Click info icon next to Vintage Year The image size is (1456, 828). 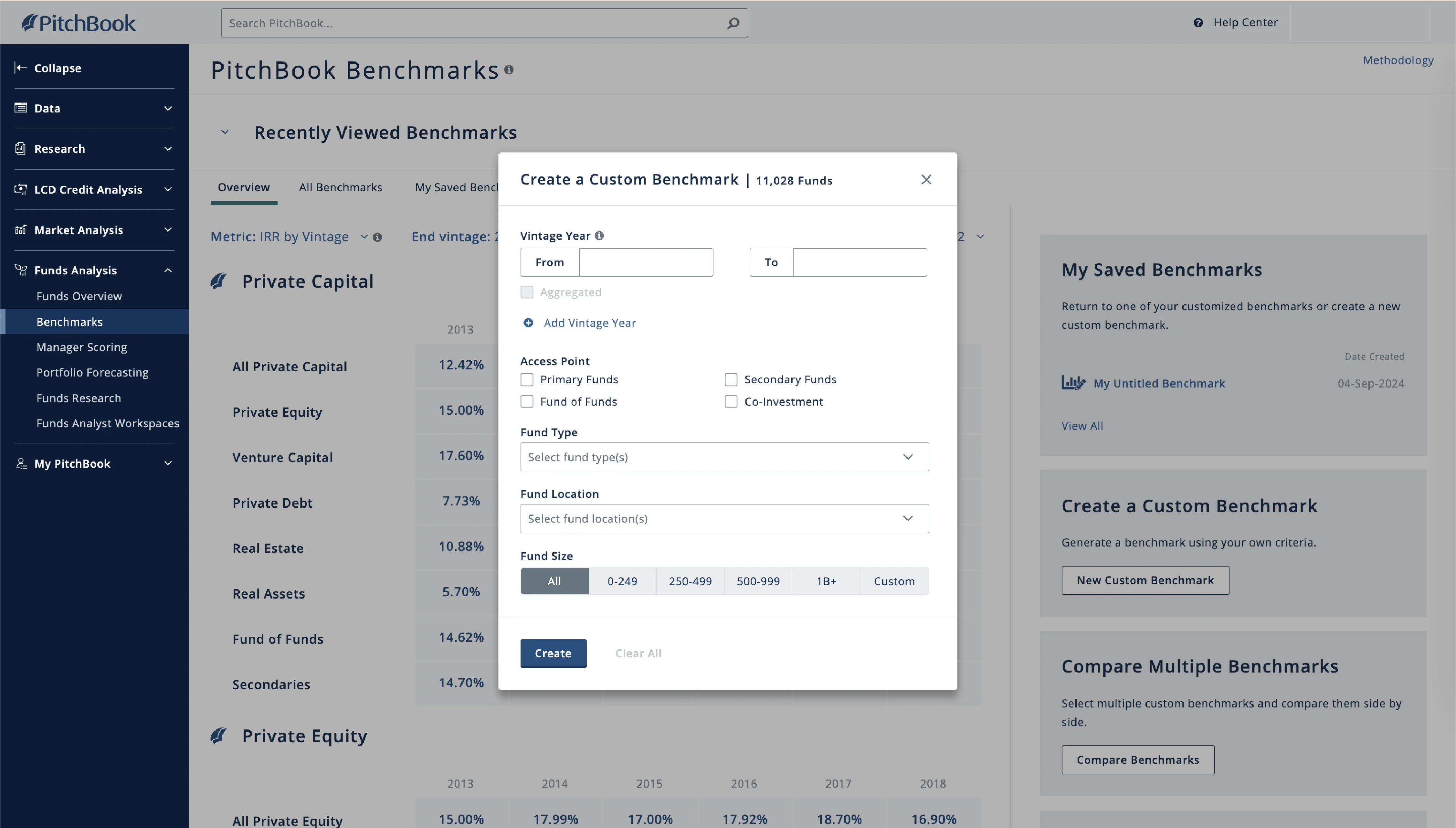pyautogui.click(x=599, y=235)
